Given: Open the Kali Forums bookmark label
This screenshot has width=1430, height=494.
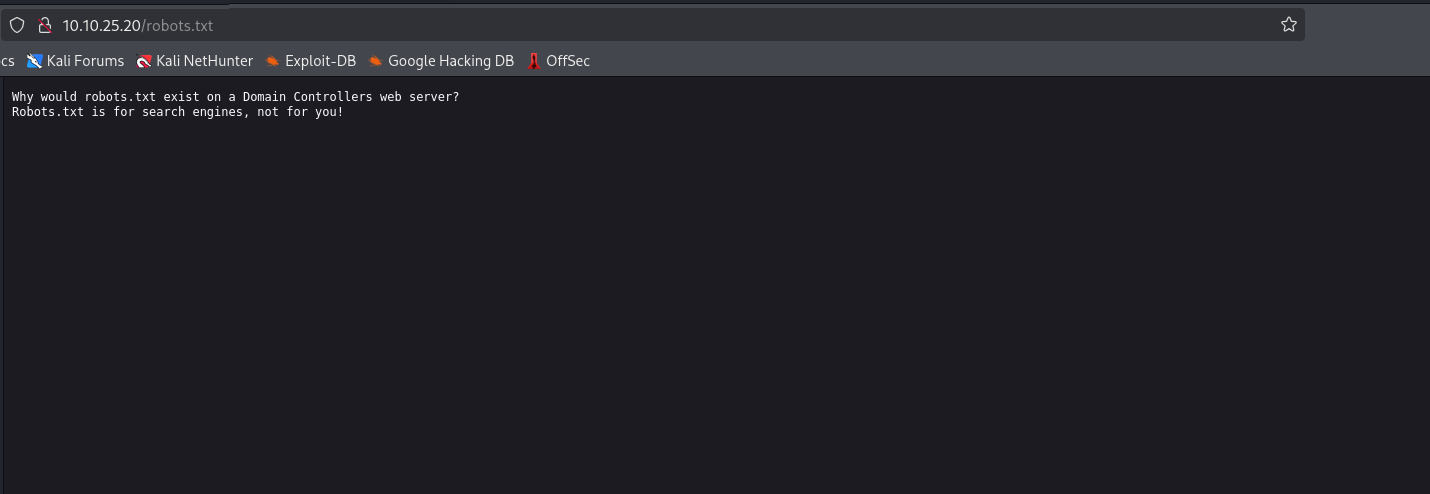Looking at the screenshot, I should (85, 61).
